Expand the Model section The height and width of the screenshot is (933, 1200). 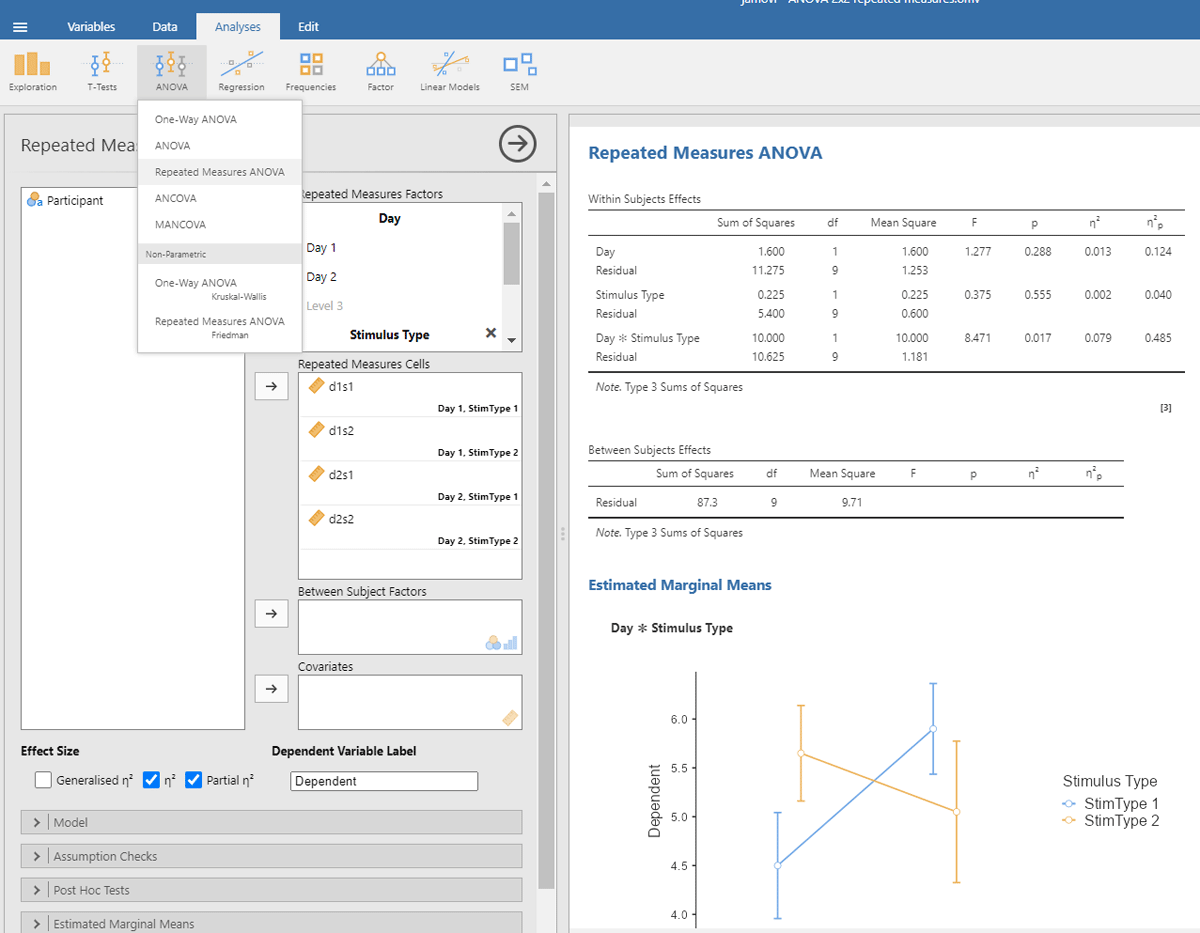coord(271,822)
